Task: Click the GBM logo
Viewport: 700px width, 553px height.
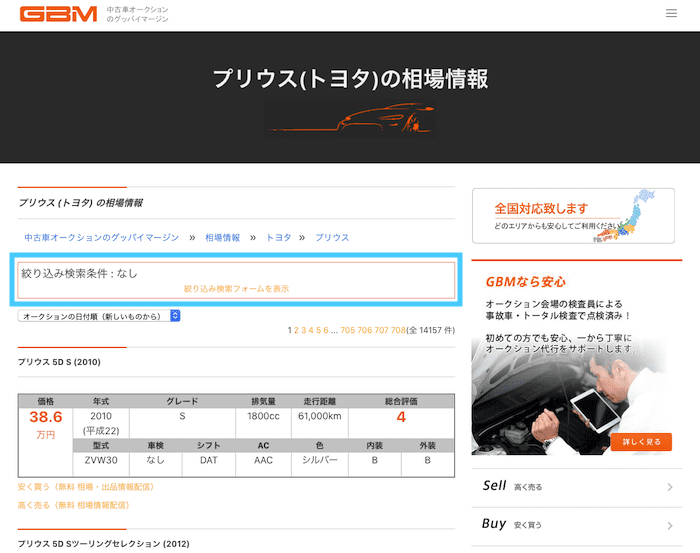Action: click(58, 14)
